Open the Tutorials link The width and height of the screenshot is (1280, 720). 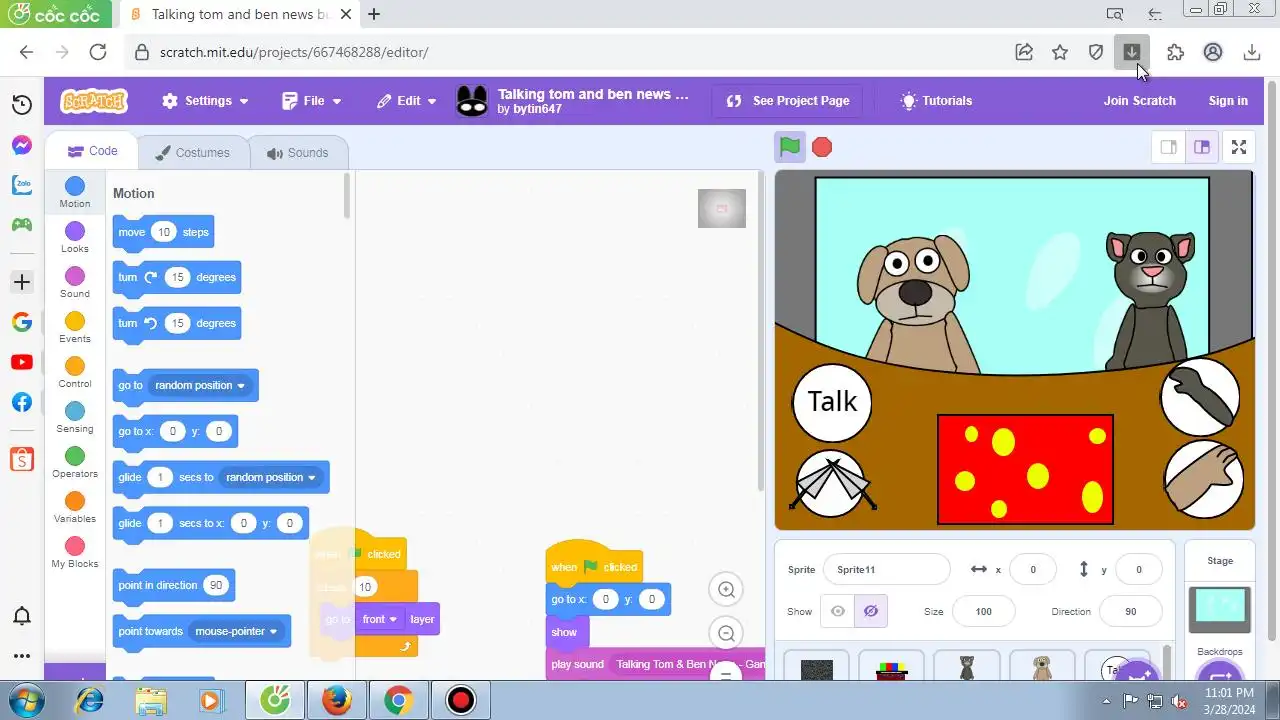click(x=936, y=101)
